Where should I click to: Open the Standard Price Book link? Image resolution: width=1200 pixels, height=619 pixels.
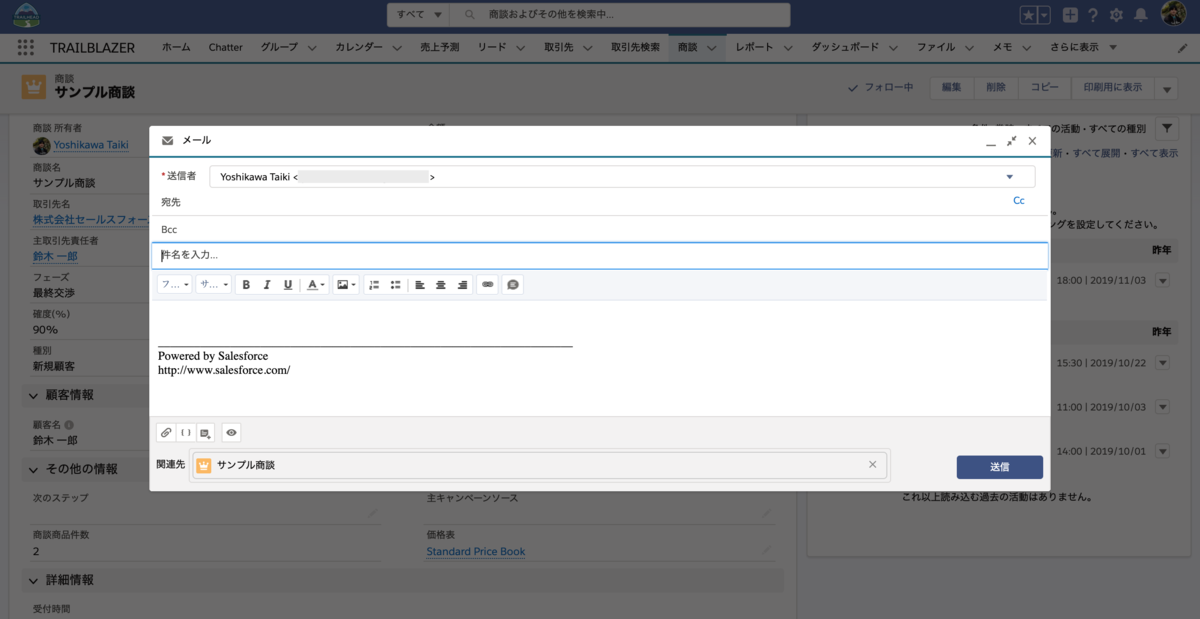tap(476, 552)
